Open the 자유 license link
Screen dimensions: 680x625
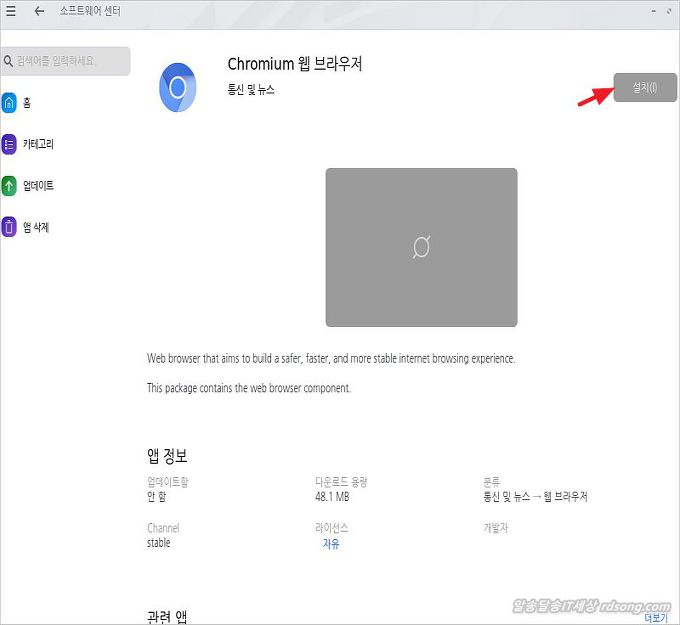(x=331, y=544)
